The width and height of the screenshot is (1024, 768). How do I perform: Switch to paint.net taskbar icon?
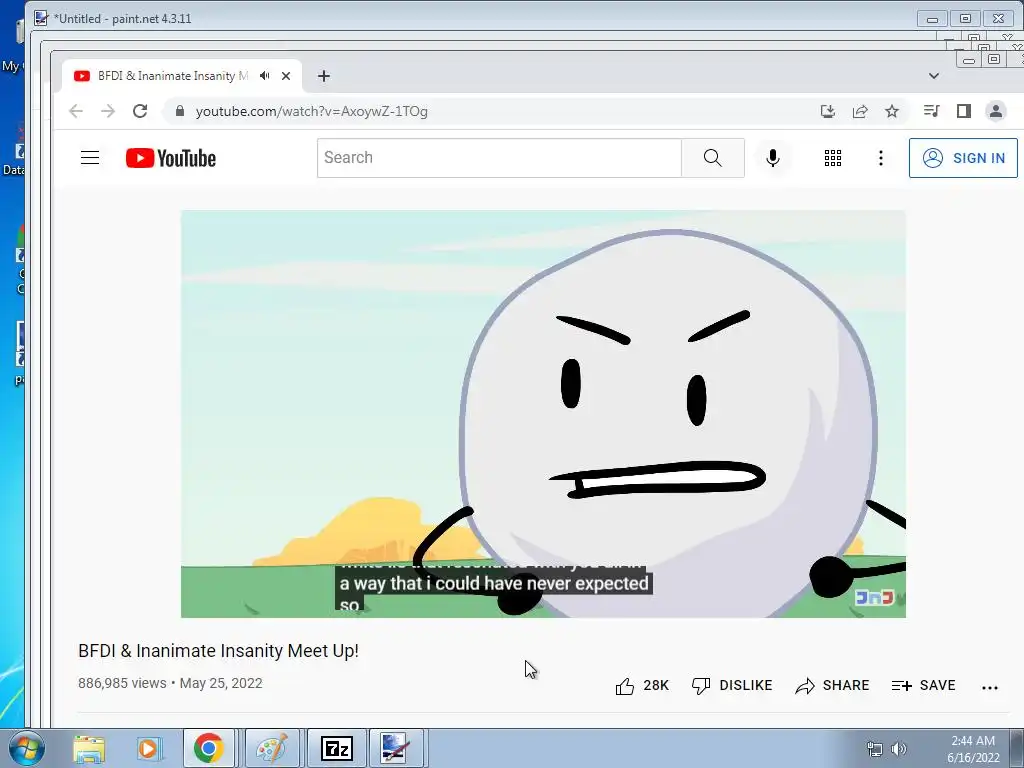(396, 748)
